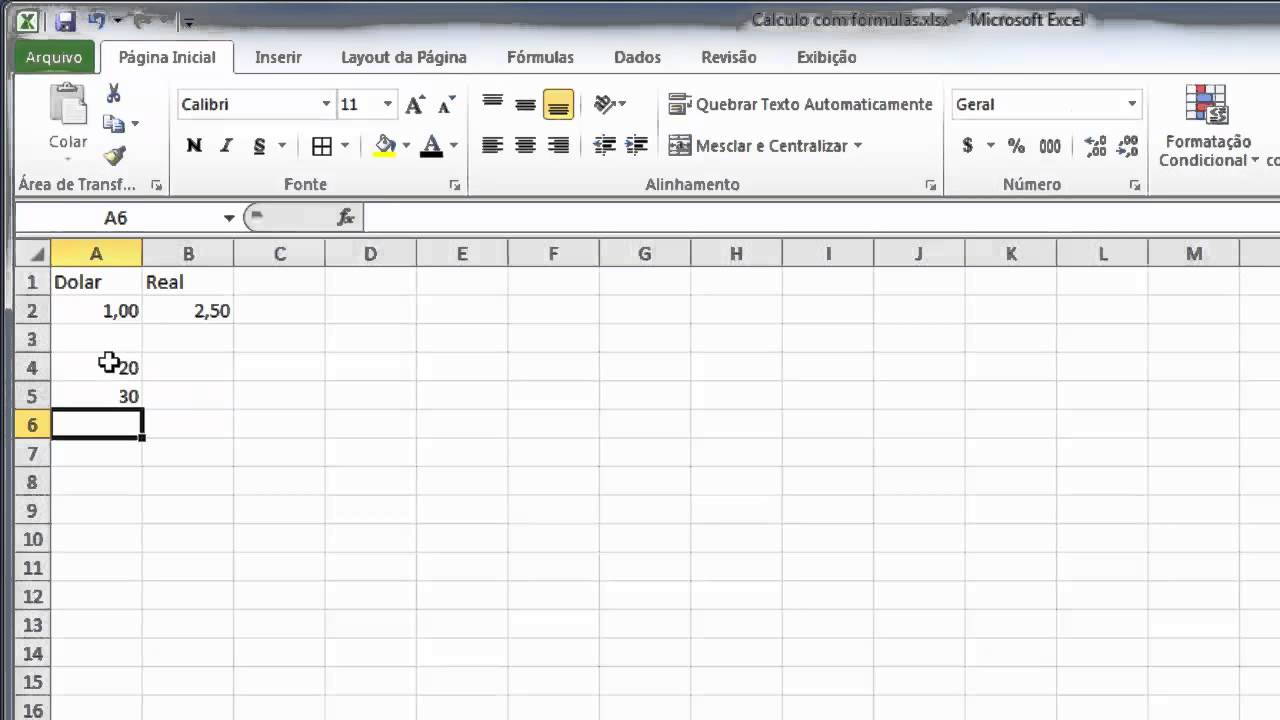The width and height of the screenshot is (1280, 720).
Task: Click Mesclar e Centralizar button
Action: click(757, 146)
